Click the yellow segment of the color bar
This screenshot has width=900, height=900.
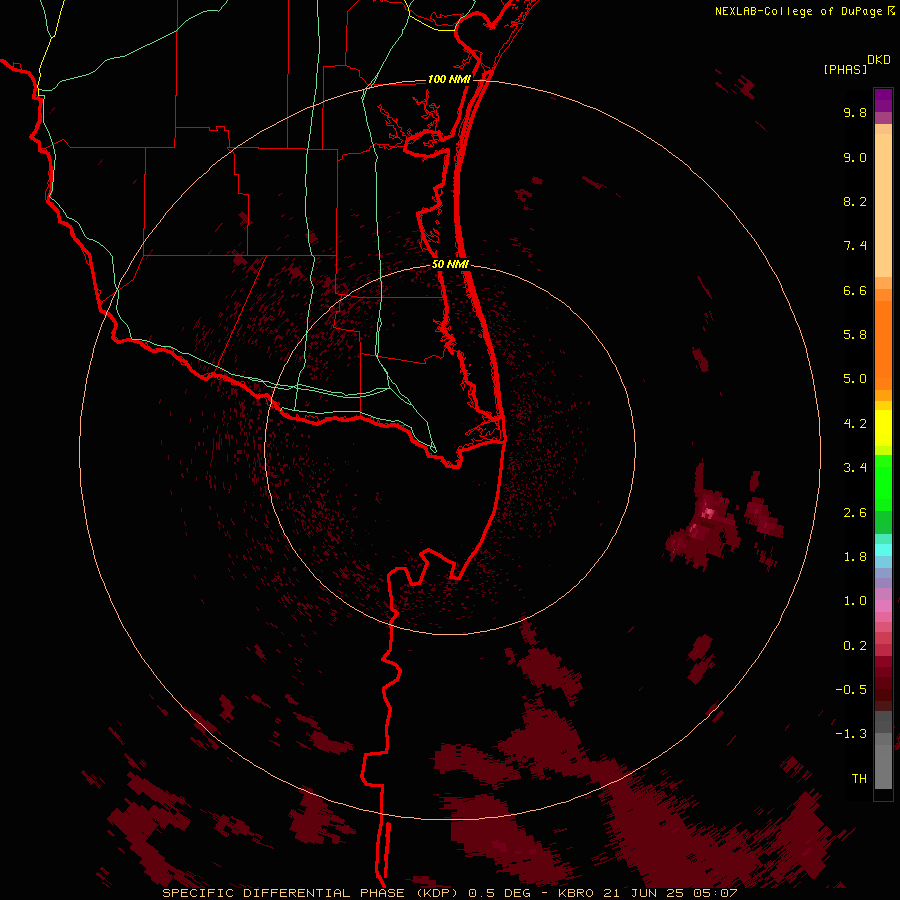pyautogui.click(x=883, y=428)
